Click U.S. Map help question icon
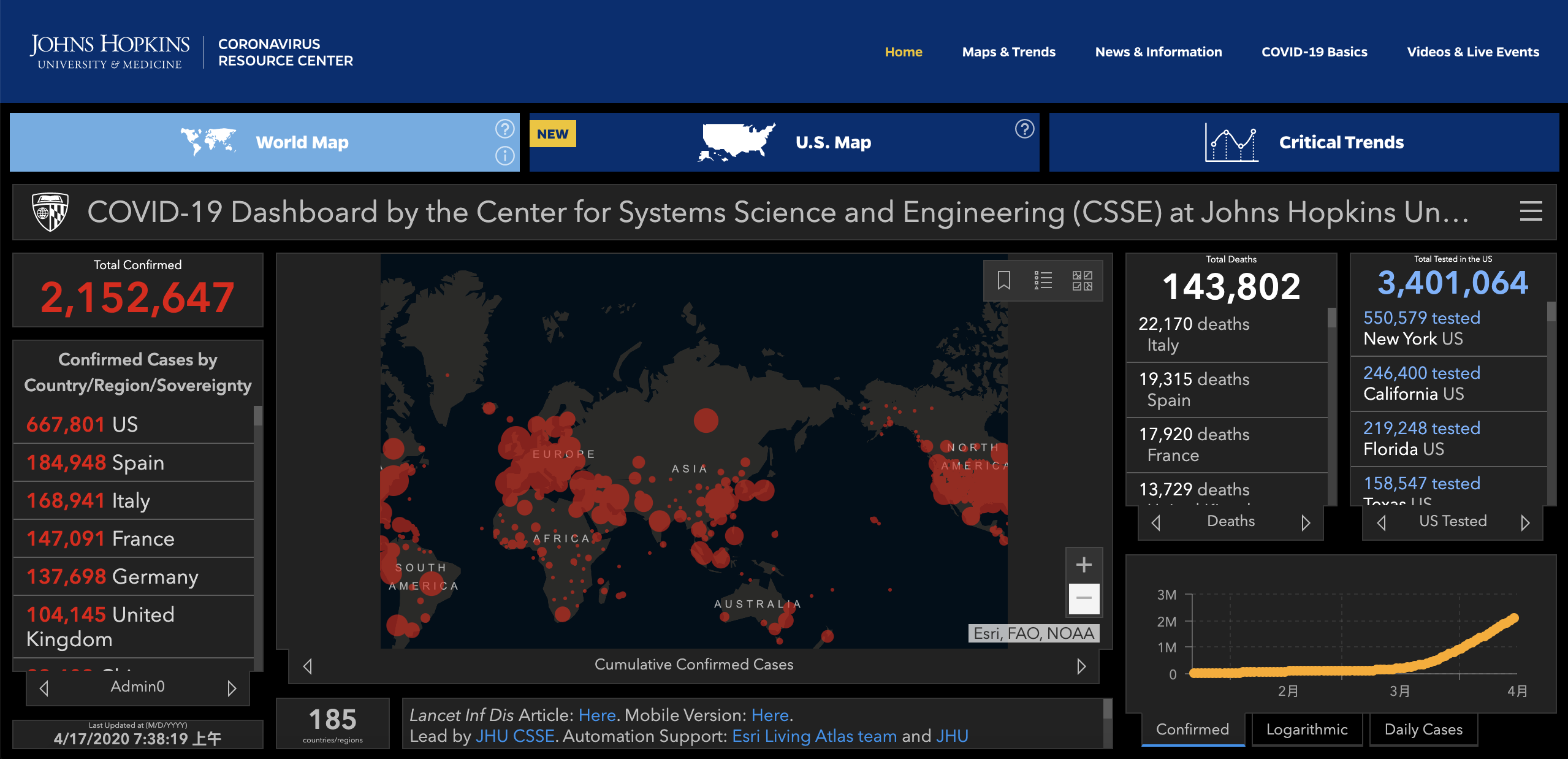 pos(1024,129)
